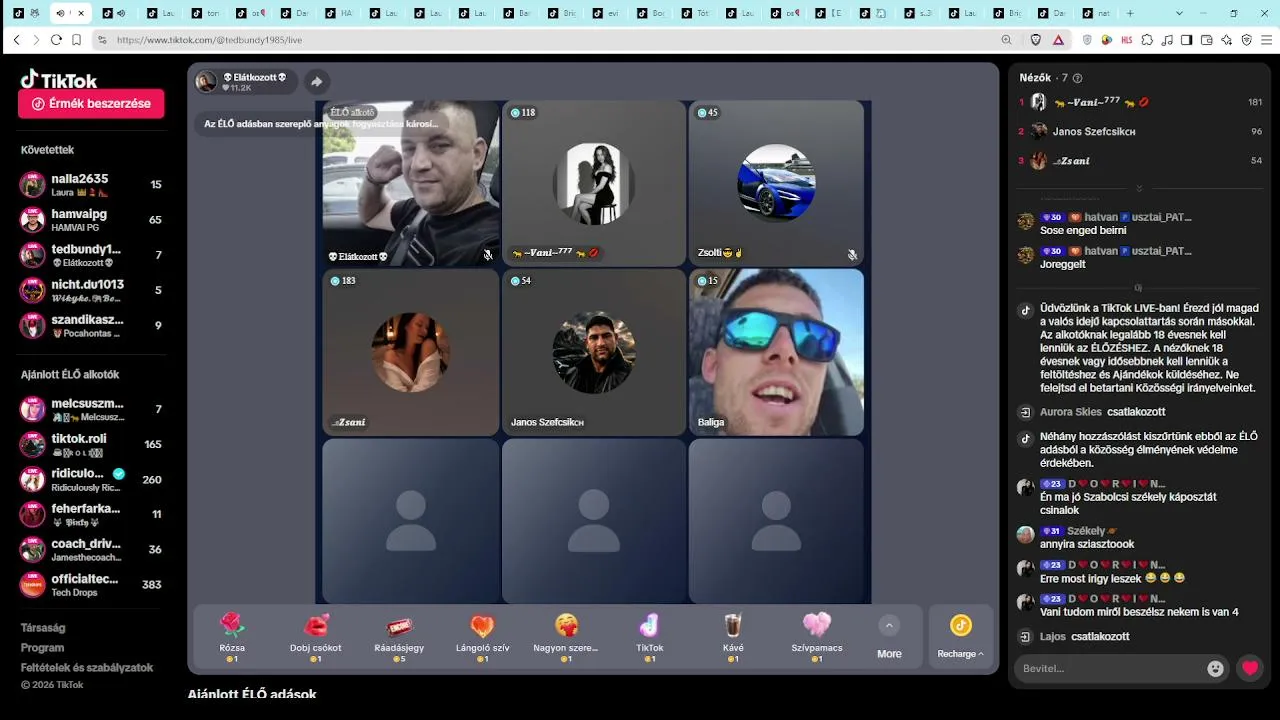The image size is (1280, 720).
Task: Open officialtec... Tech Drops live
Action: coord(91,584)
